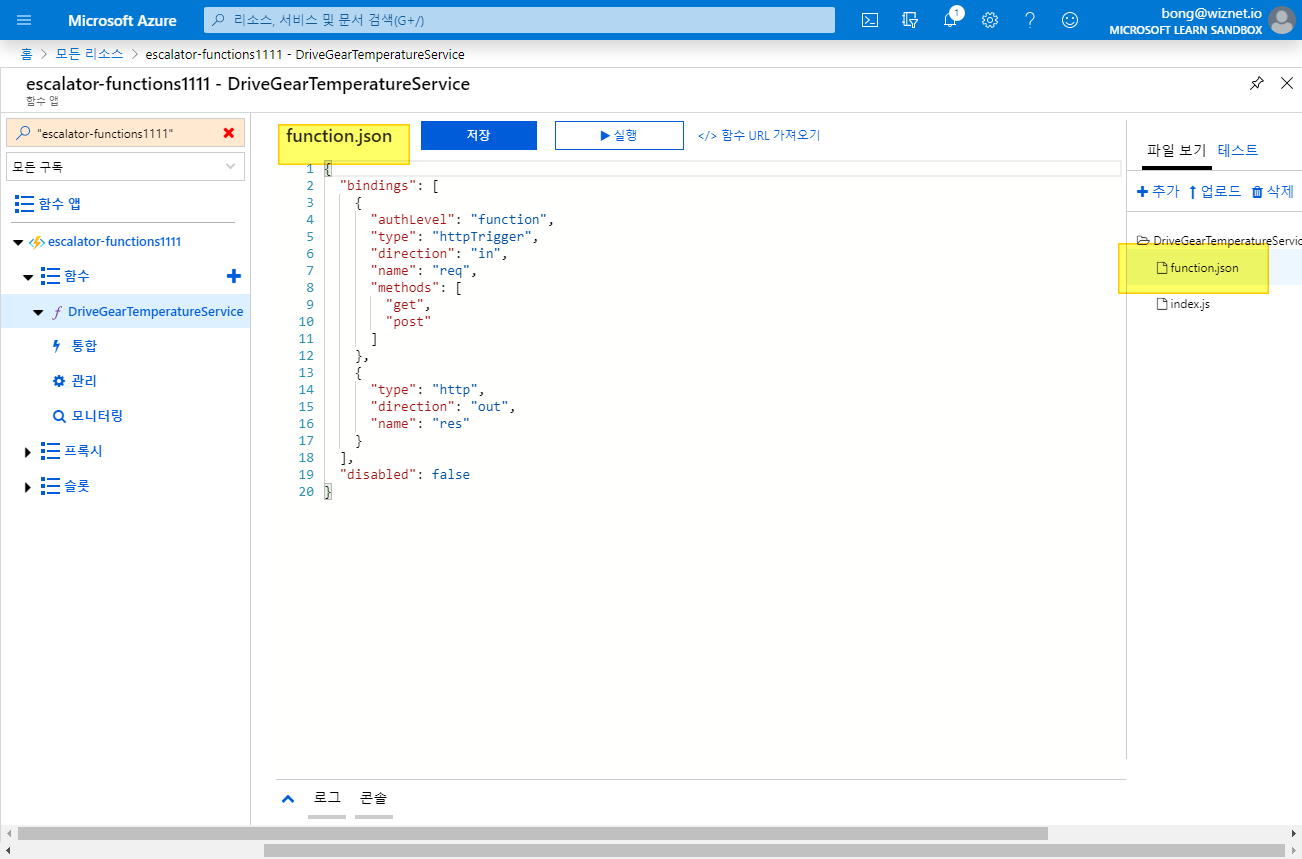Viewport: 1302px width, 859px height.
Task: Collapse the escalator-functions1111 app node
Action: 18,242
